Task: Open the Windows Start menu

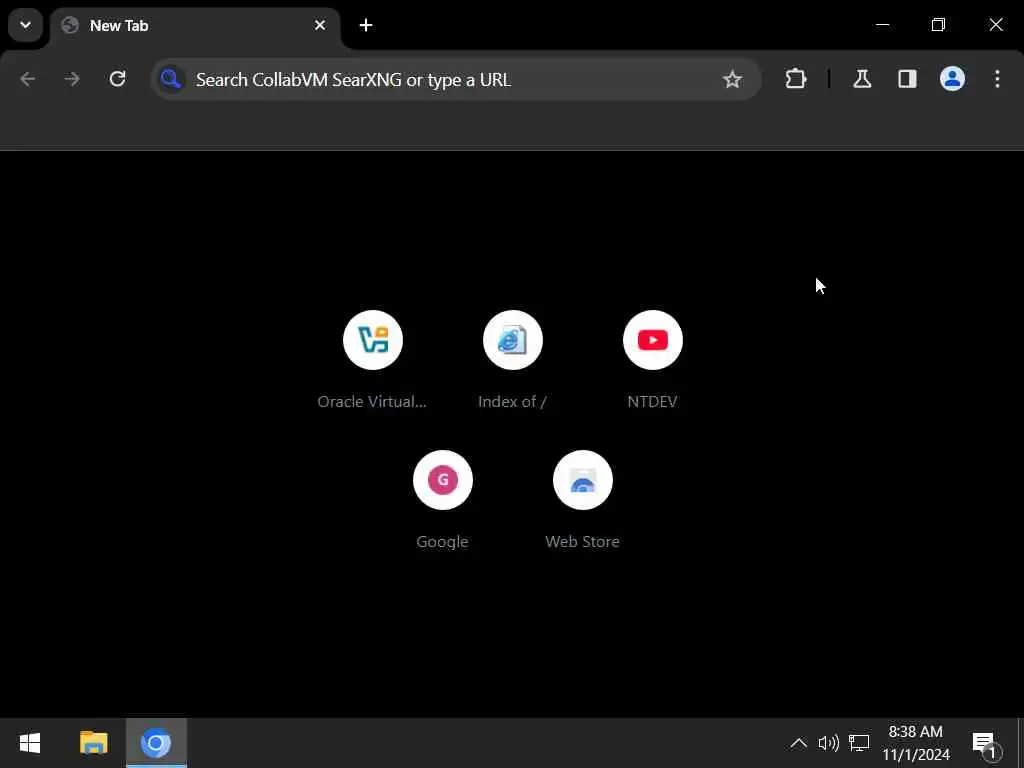Action: tap(30, 743)
